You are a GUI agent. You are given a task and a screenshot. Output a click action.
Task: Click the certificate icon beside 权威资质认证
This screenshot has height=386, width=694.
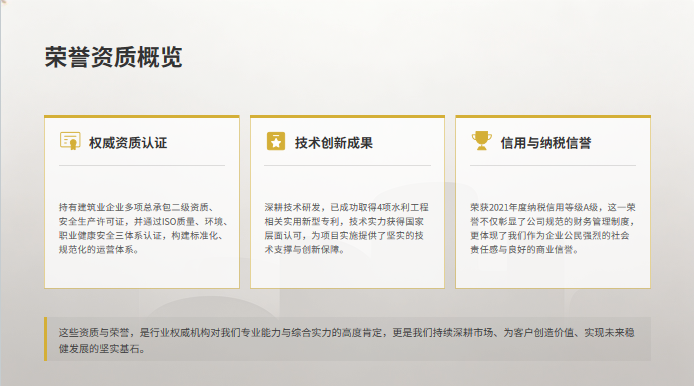[70, 141]
